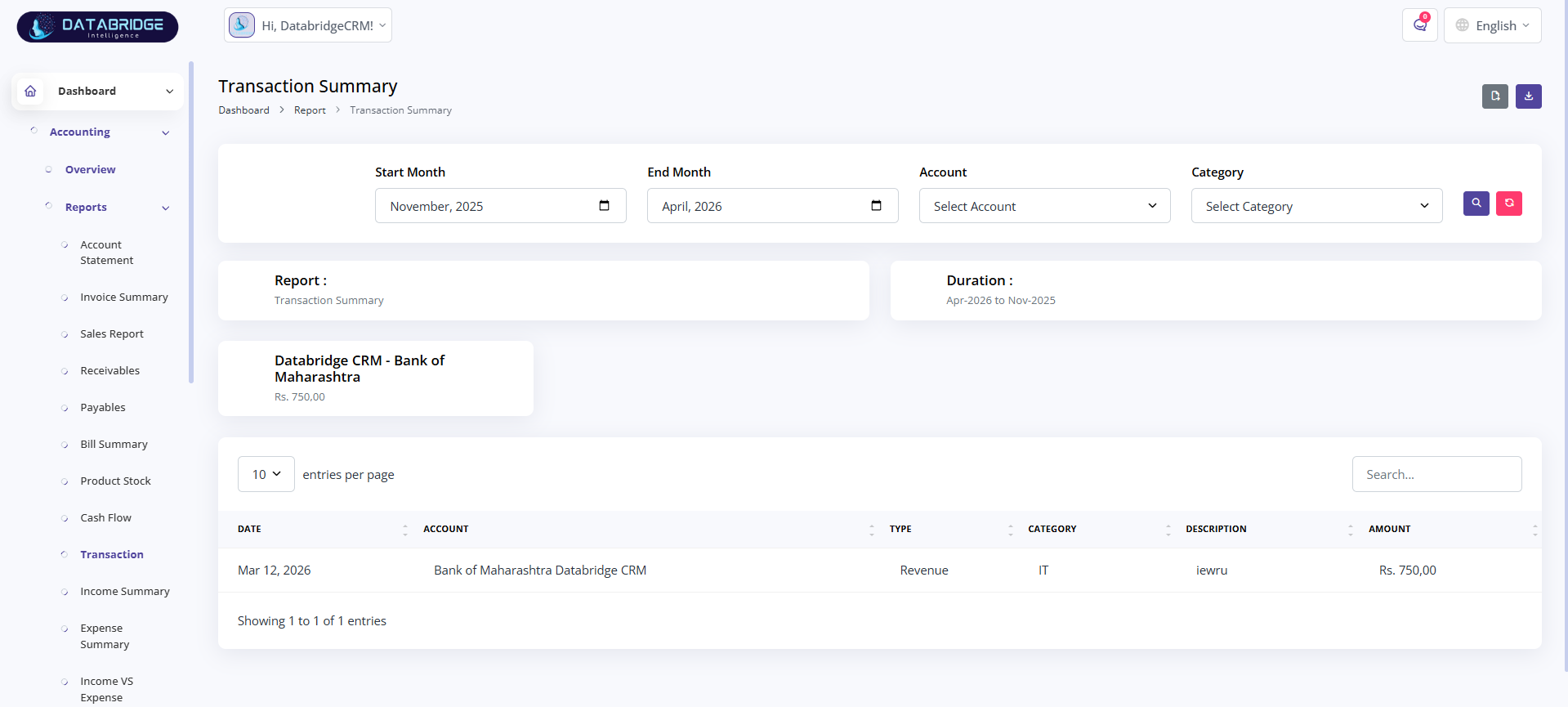
Task: Click the Mar 12, 2026 date cell
Action: point(274,571)
